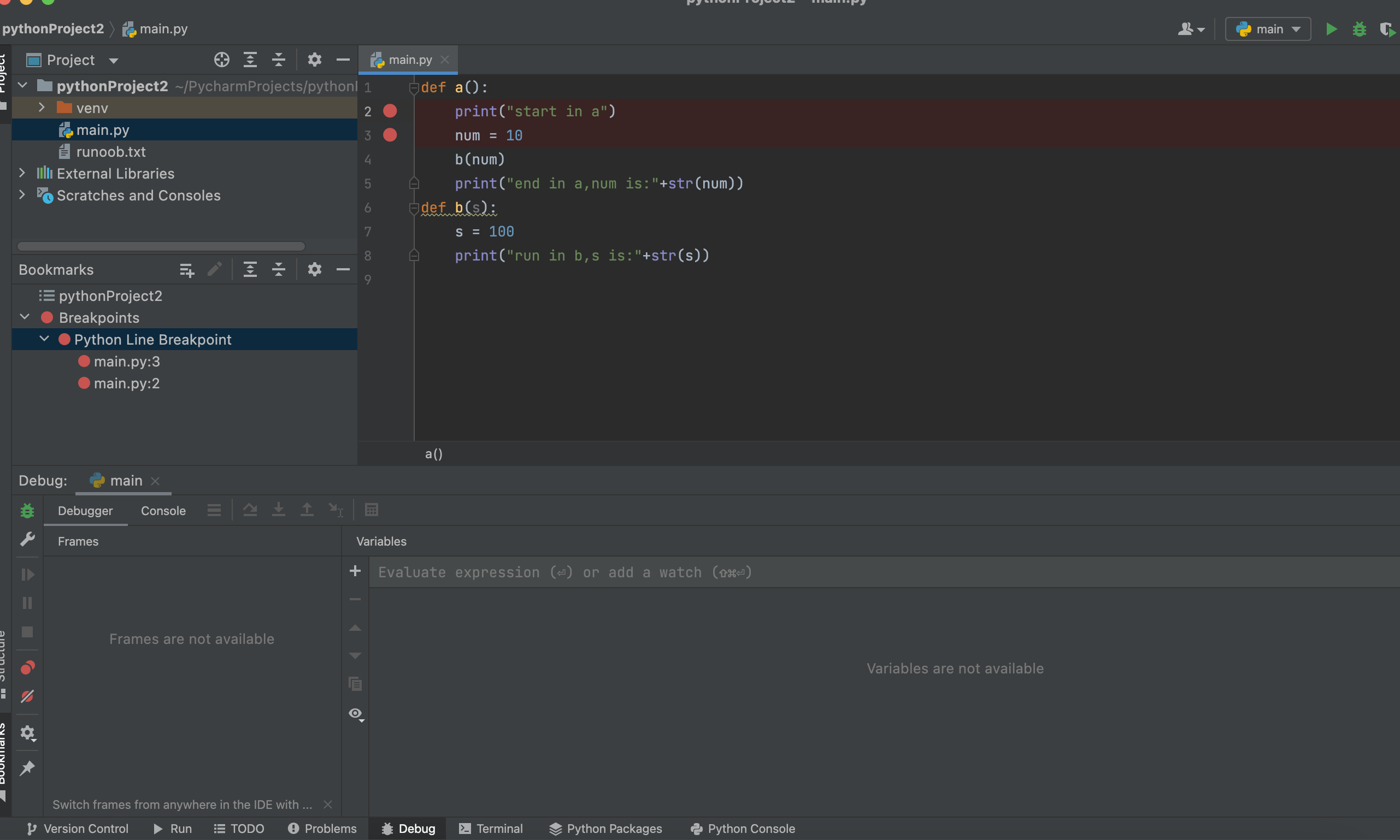Open the Version Control tool window

point(78,829)
